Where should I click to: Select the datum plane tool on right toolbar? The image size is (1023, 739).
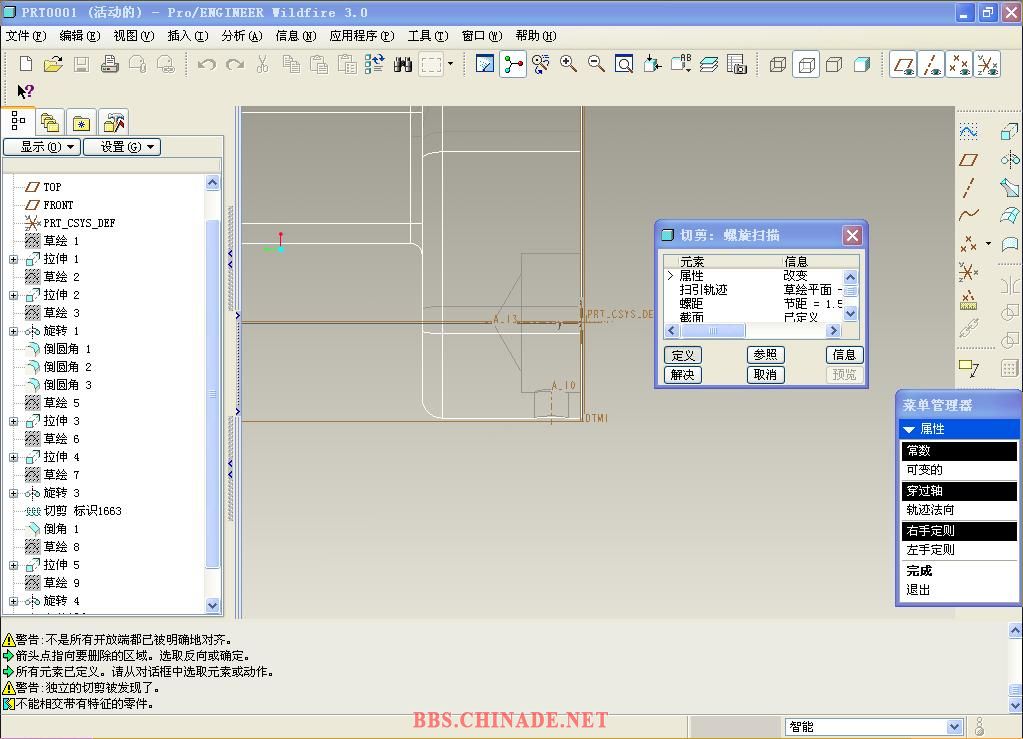(969, 160)
